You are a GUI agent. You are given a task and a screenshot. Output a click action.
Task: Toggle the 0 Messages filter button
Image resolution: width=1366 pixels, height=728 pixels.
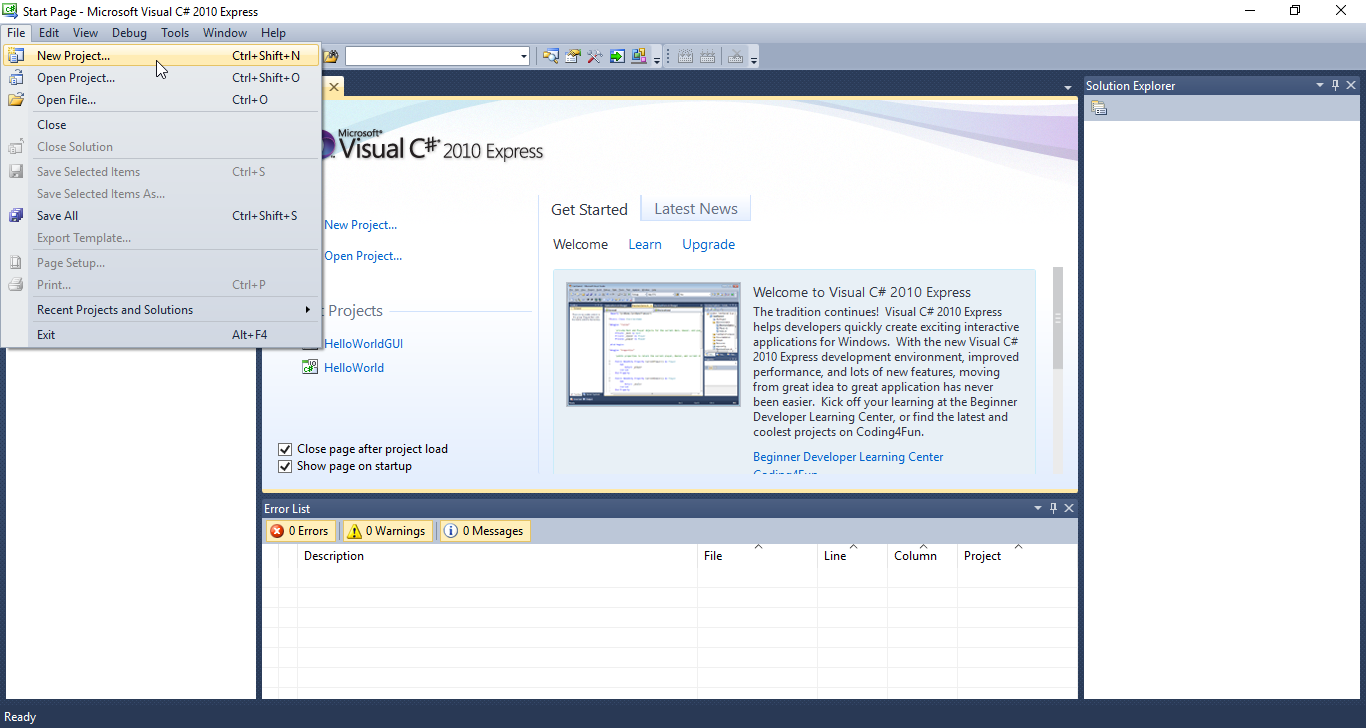click(484, 531)
